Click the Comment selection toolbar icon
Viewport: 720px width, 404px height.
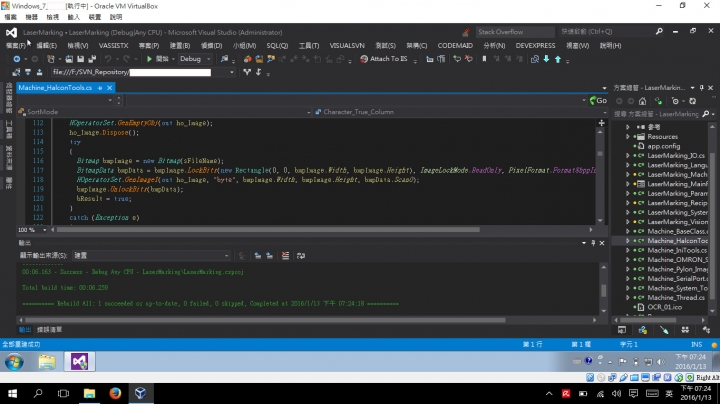(x=457, y=59)
